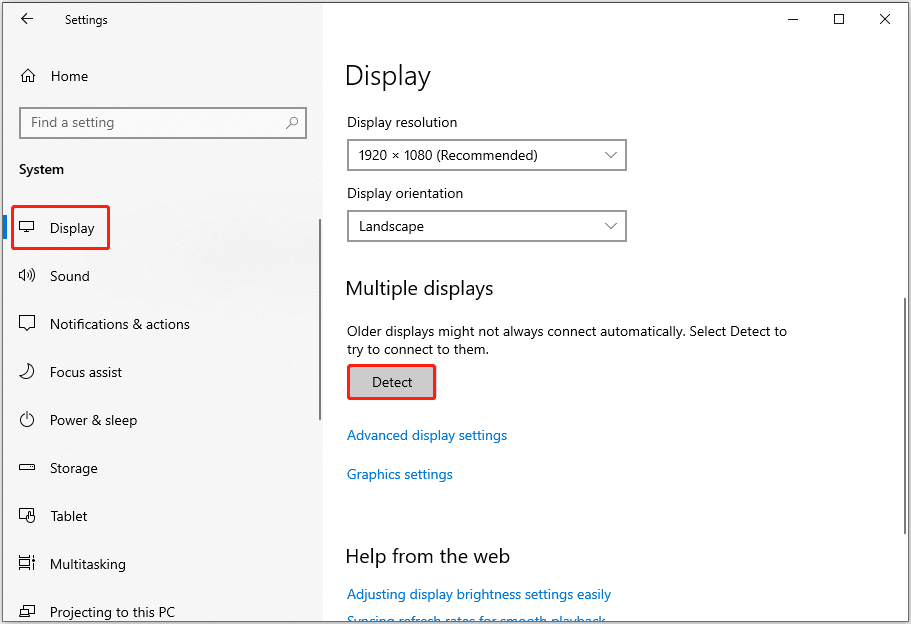Navigate back using the arrow button

(x=27, y=19)
